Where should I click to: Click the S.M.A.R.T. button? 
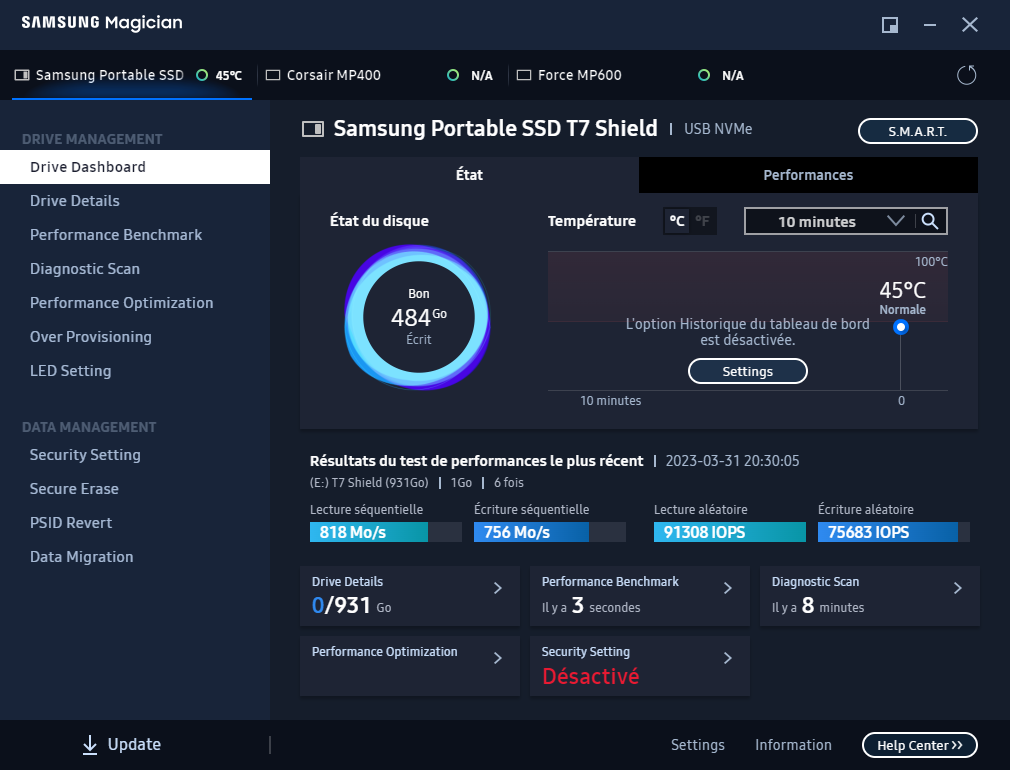click(917, 131)
